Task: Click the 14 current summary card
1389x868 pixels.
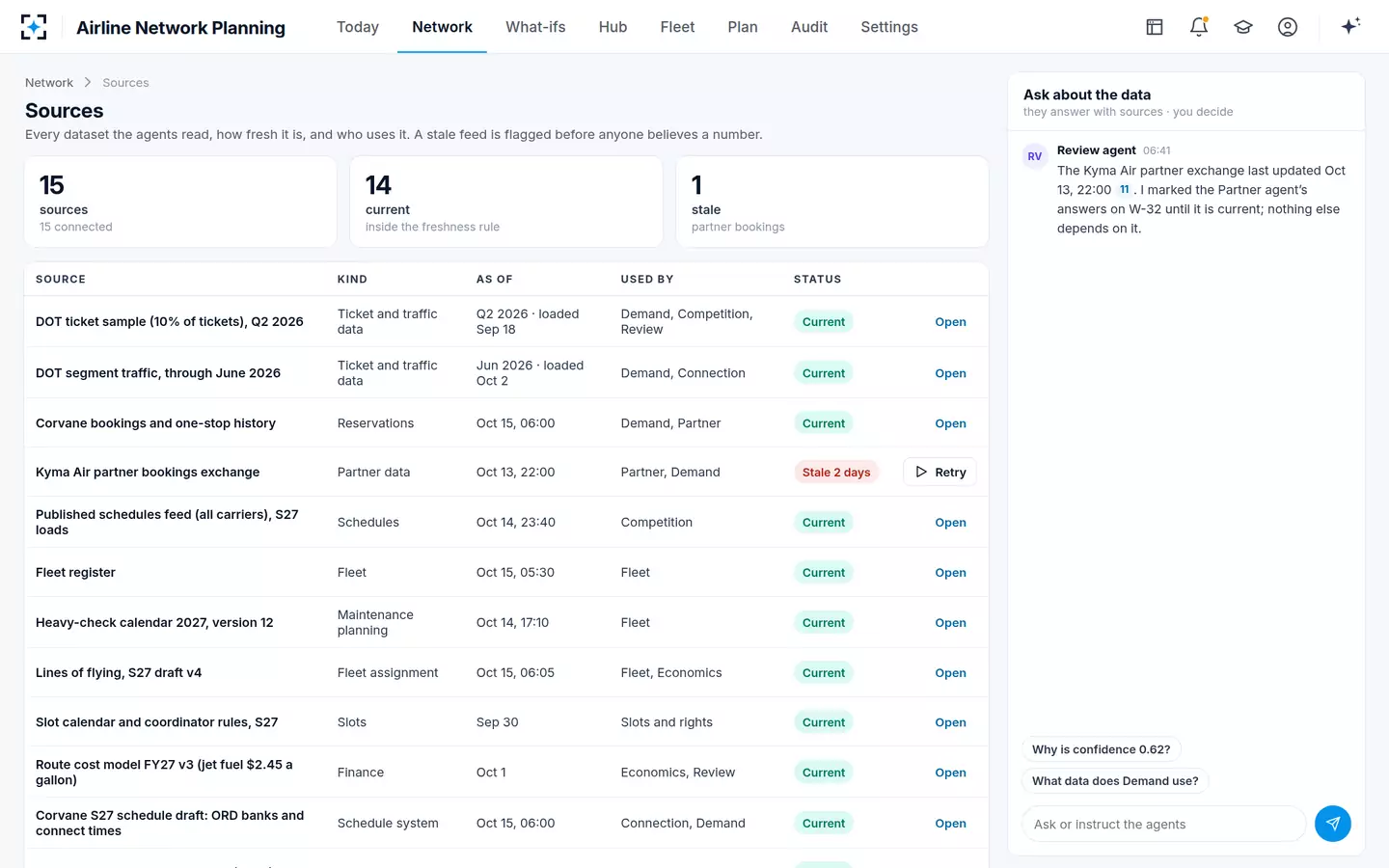Action: pyautogui.click(x=506, y=202)
